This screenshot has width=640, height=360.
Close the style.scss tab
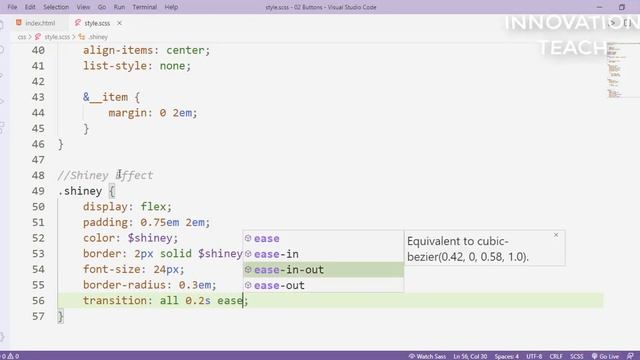(x=119, y=23)
